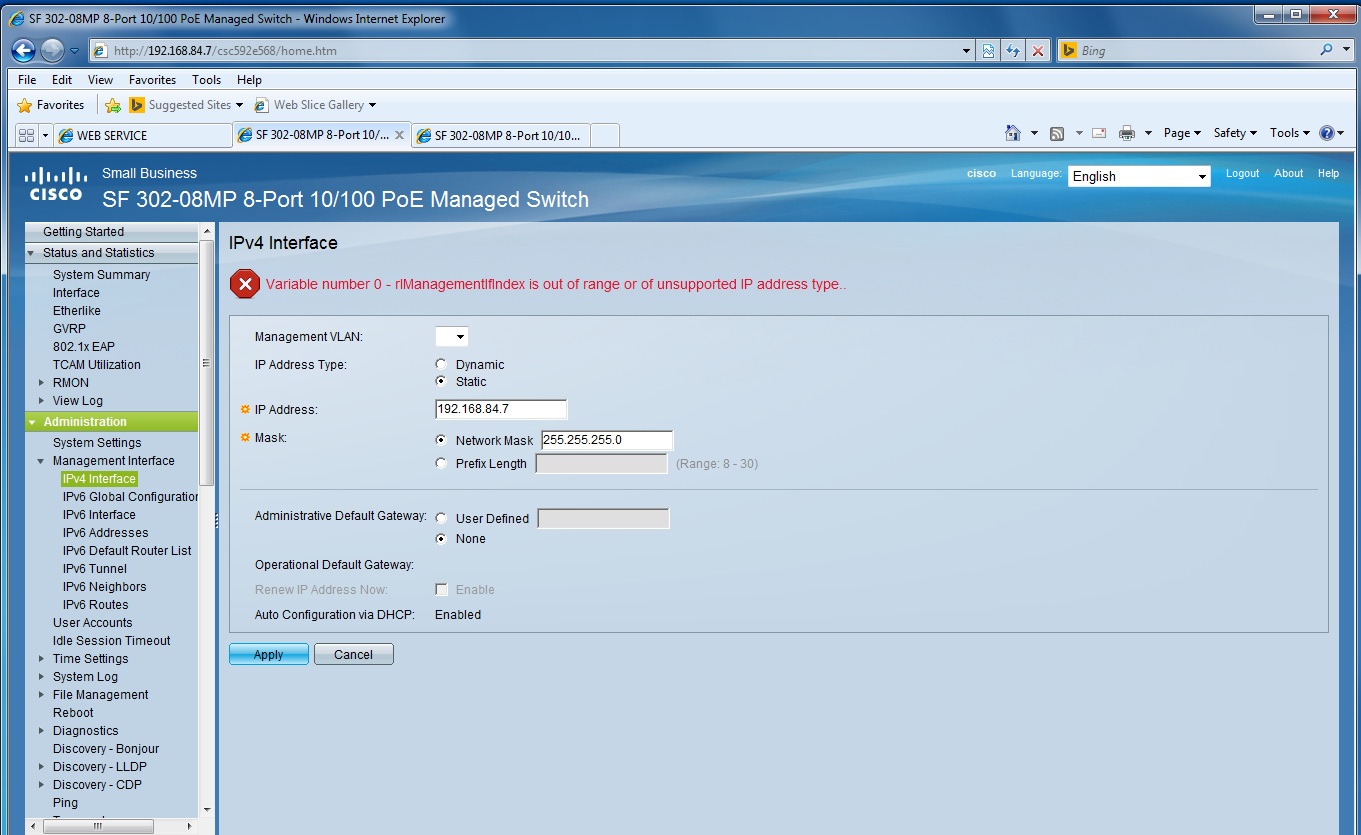
Task: Expand the Time Settings tree node
Action: pyautogui.click(x=41, y=659)
